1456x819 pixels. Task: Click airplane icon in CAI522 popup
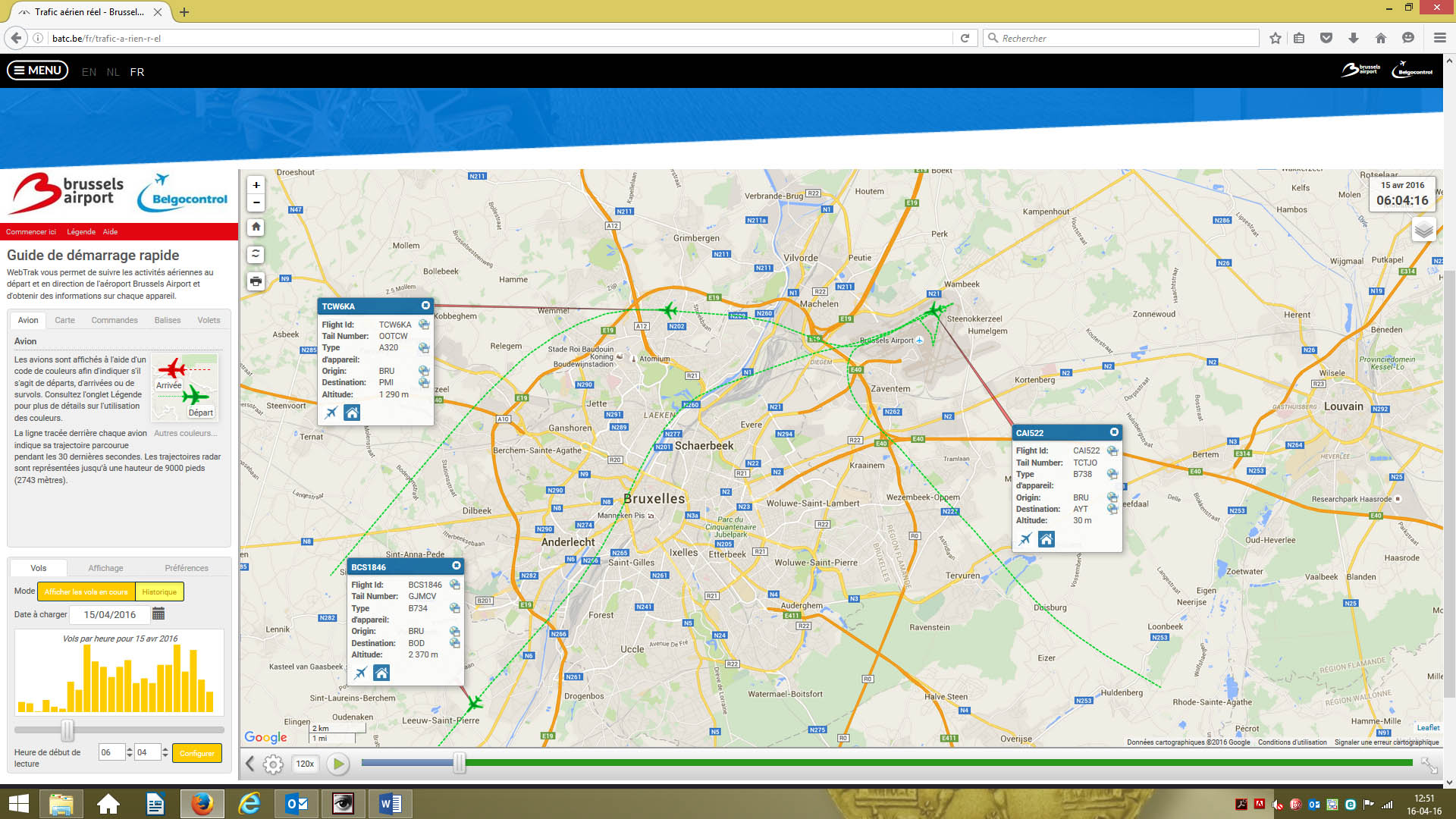(1025, 539)
